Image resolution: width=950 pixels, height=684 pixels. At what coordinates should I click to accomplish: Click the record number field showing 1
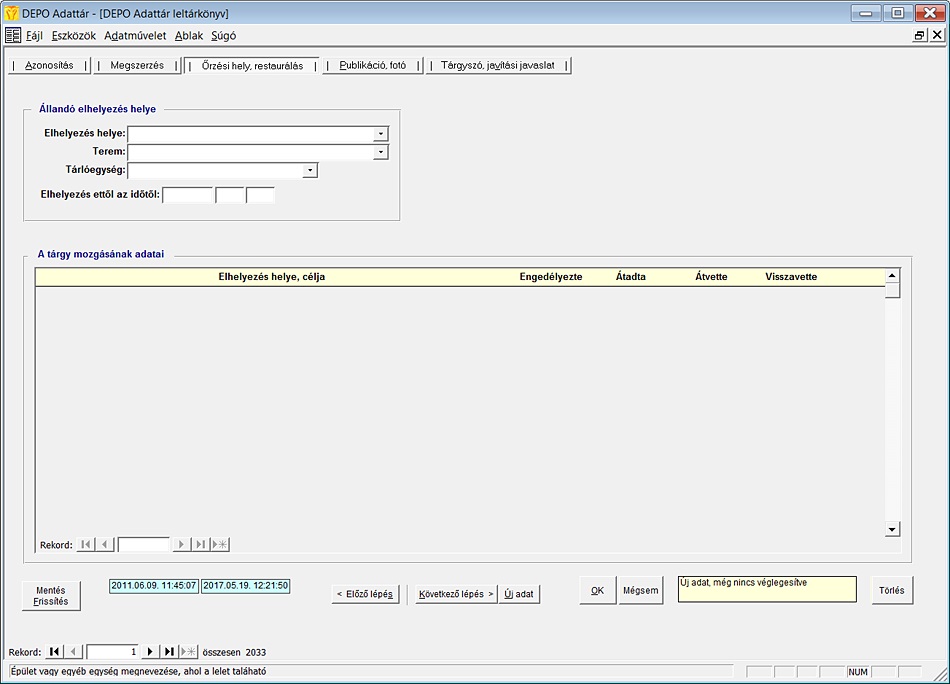point(112,651)
